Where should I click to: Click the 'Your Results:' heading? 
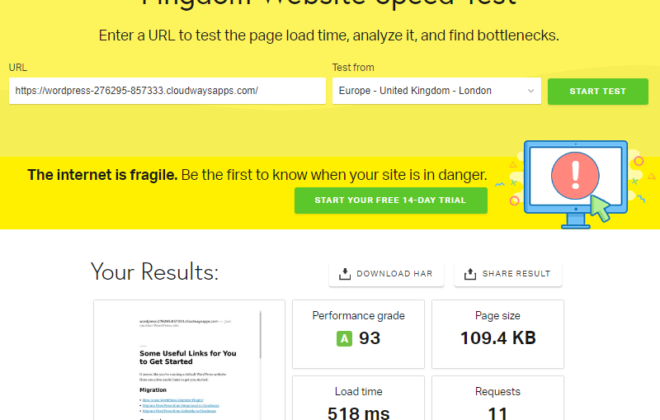tap(154, 272)
